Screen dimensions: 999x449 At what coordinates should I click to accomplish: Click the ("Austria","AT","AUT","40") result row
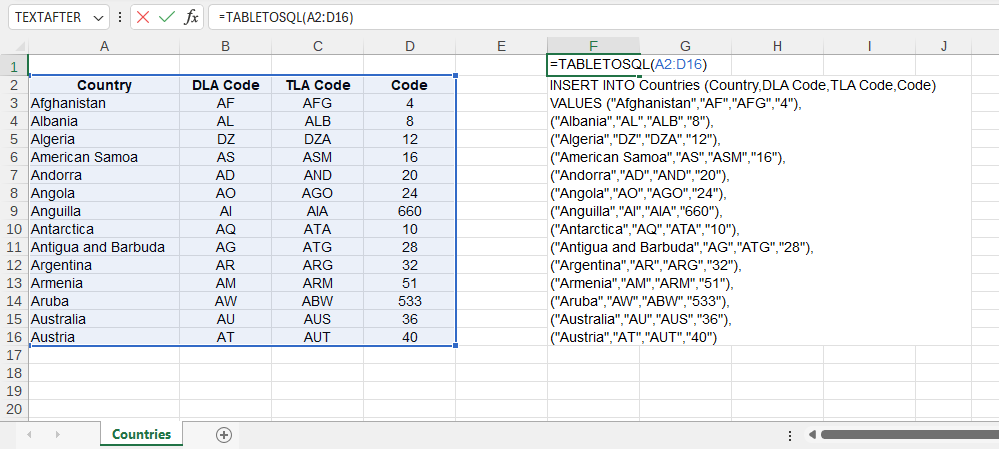click(x=634, y=337)
